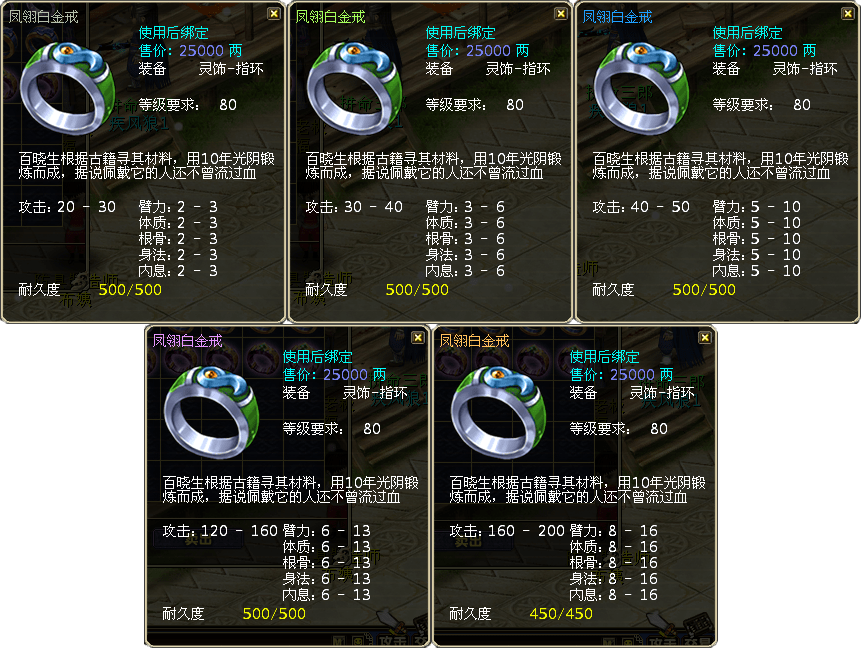Screen dimensions: 861x648
Task: Click the 450/450 durability value
Action: pos(561,614)
